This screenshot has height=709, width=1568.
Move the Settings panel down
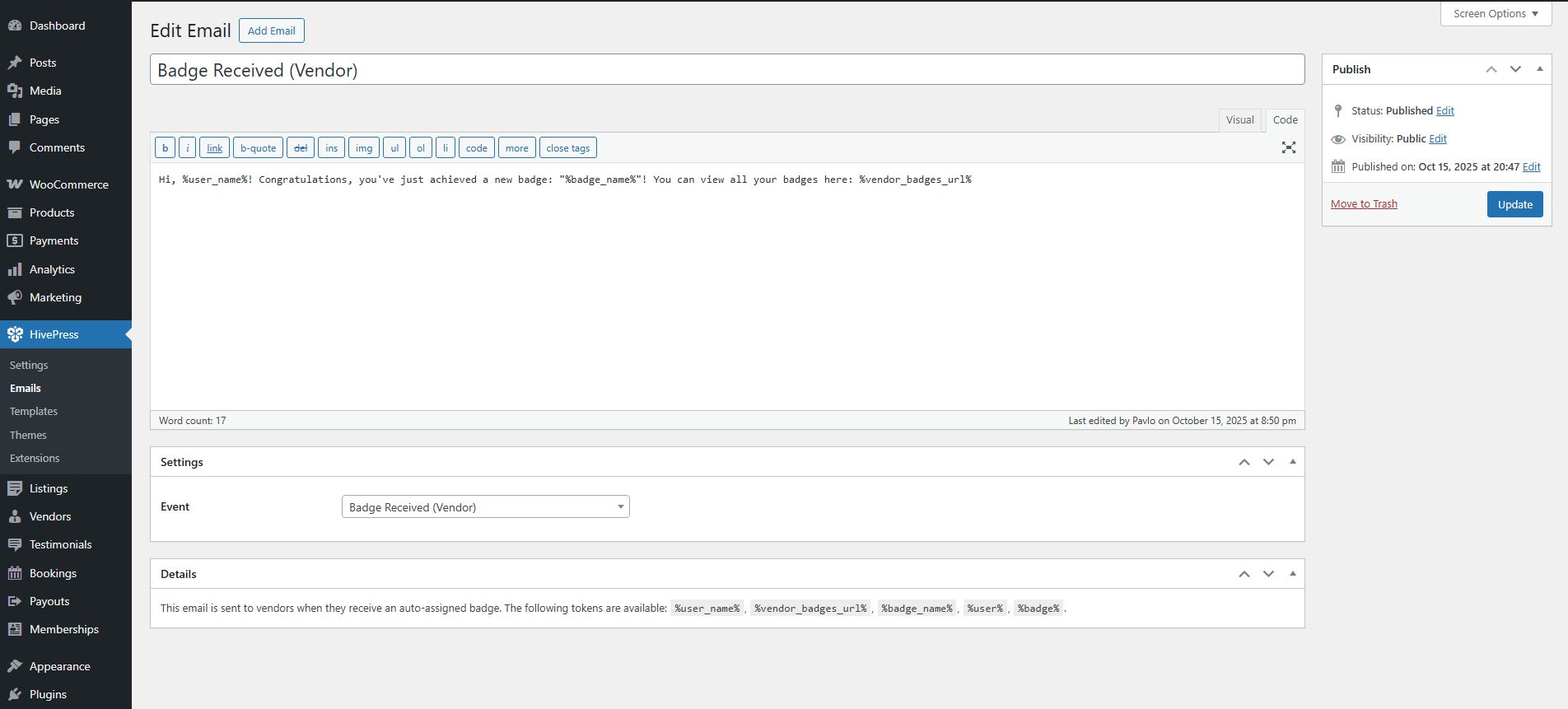[x=1268, y=462]
